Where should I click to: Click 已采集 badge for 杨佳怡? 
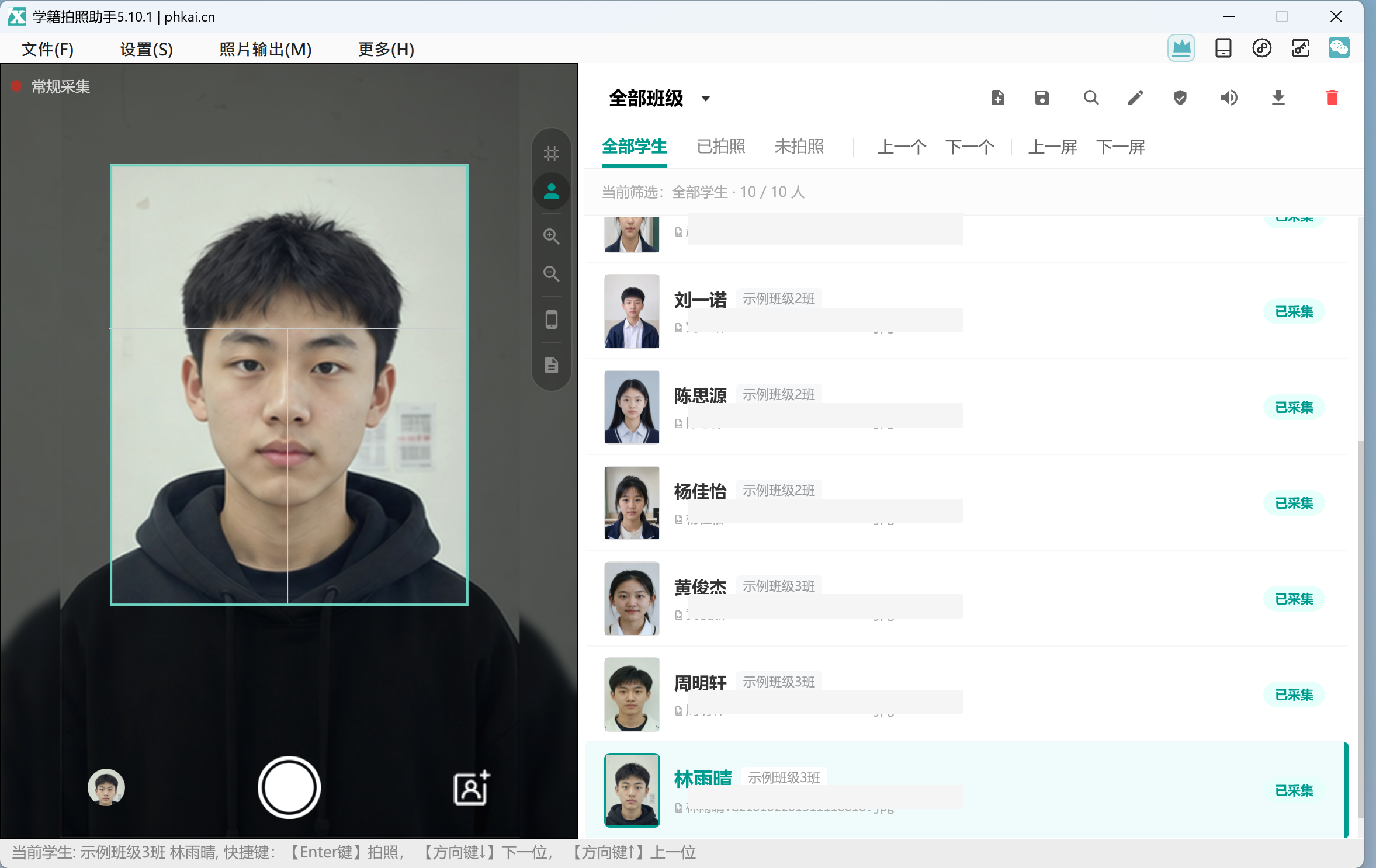(x=1294, y=503)
